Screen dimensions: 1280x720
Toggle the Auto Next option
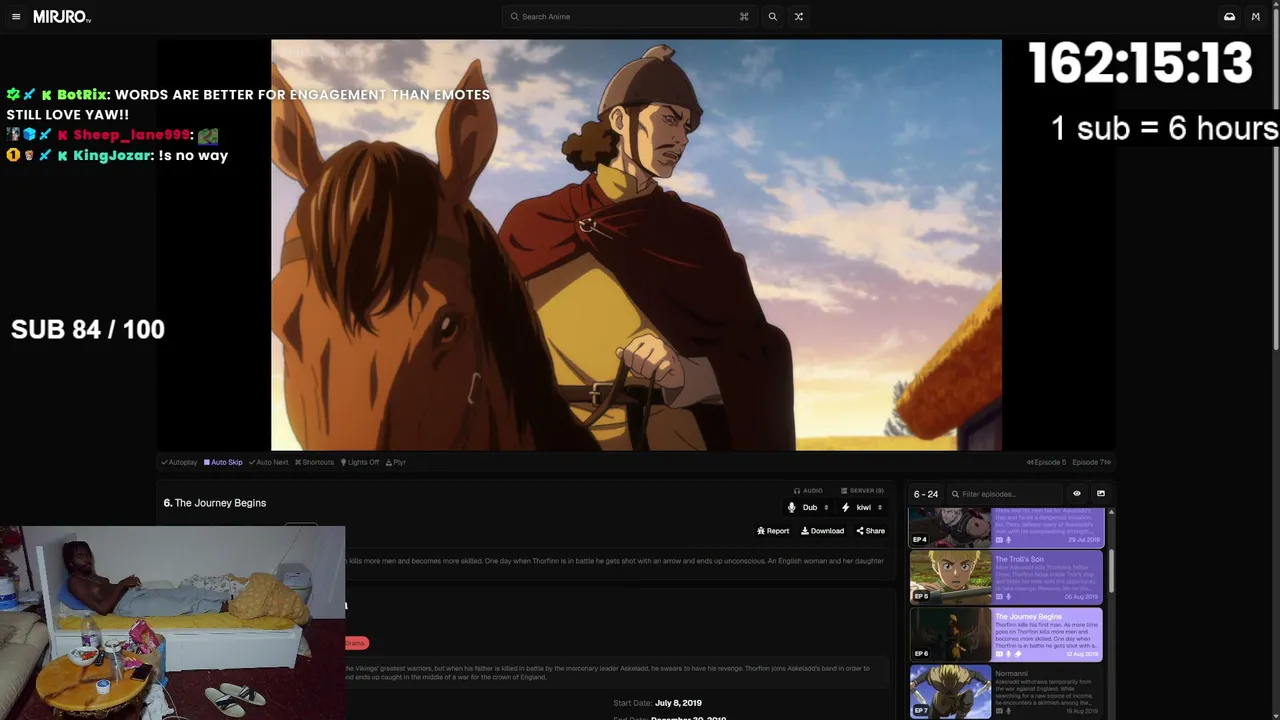pyautogui.click(x=268, y=462)
